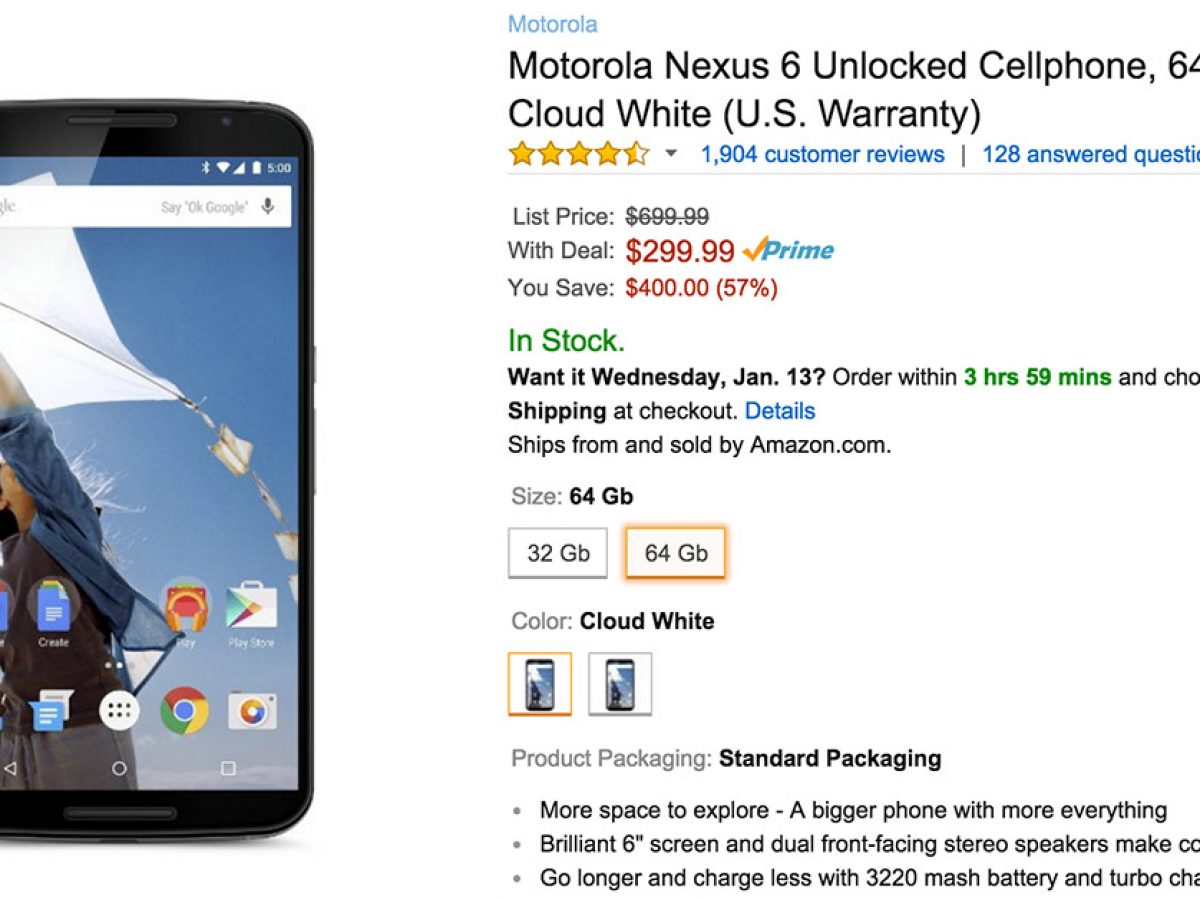Click the microphone icon in the search bar
The height and width of the screenshot is (900, 1200).
(x=268, y=206)
